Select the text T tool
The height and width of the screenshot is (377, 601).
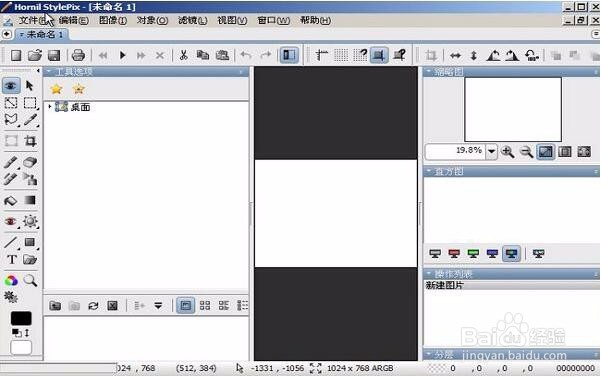[11, 259]
